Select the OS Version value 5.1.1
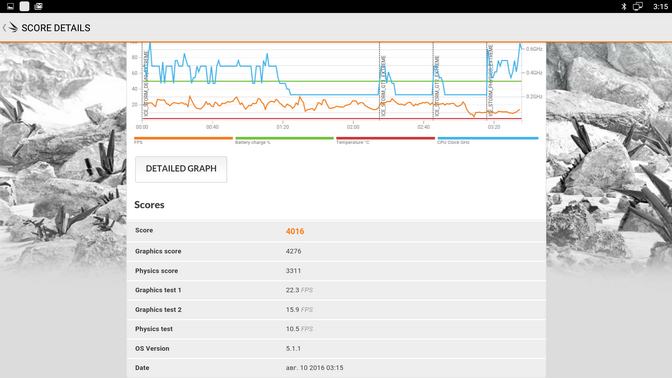Screen dimensions: 672x378 point(293,348)
